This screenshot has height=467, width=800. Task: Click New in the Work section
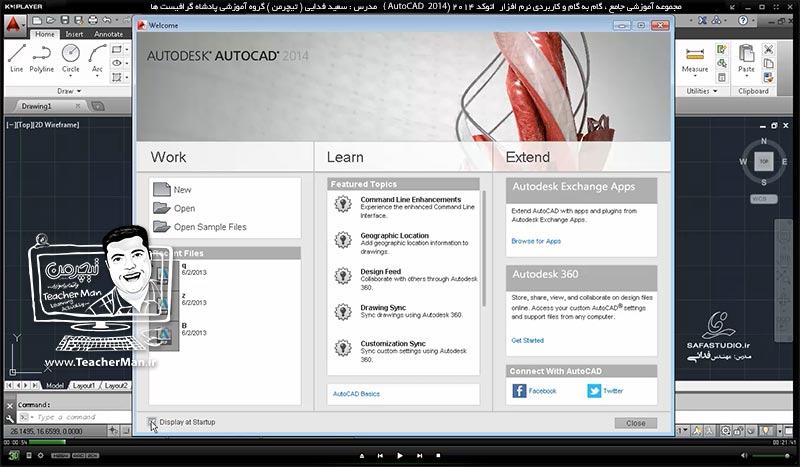(x=172, y=189)
